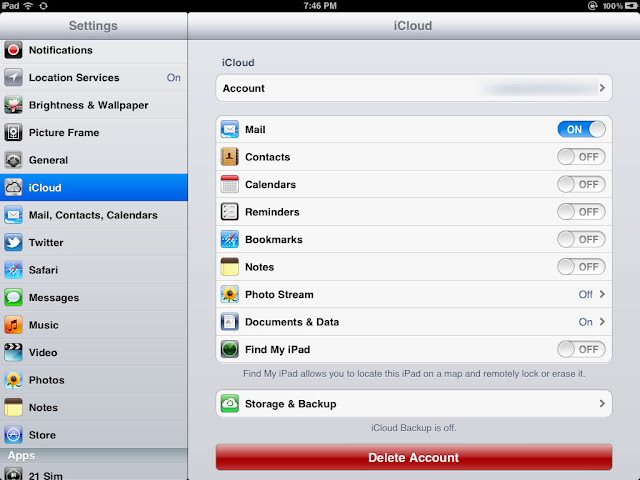The height and width of the screenshot is (480, 640).
Task: Tap the Location Services arrow icon
Action: pyautogui.click(x=13, y=78)
